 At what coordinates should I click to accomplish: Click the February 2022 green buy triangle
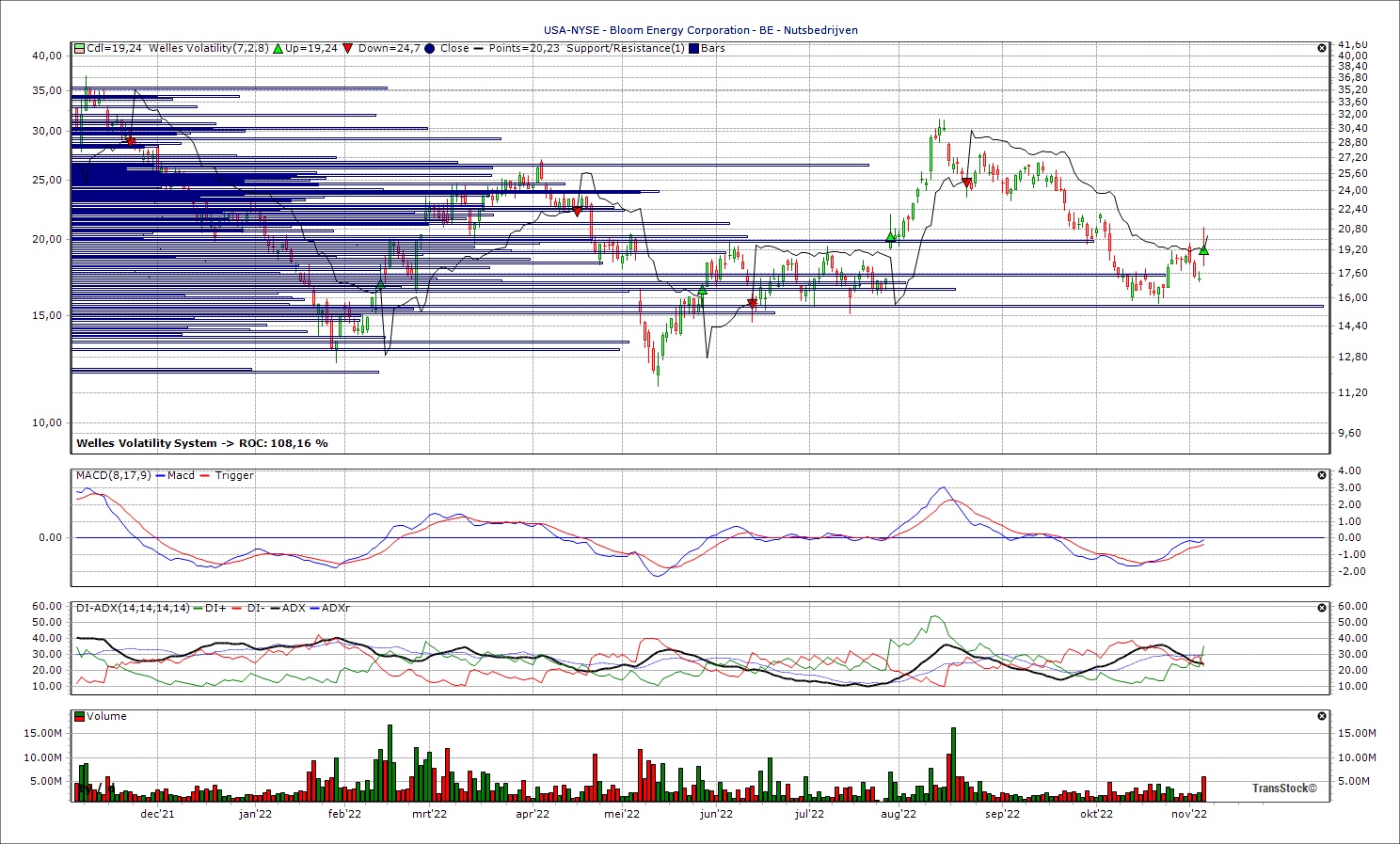pos(380,282)
